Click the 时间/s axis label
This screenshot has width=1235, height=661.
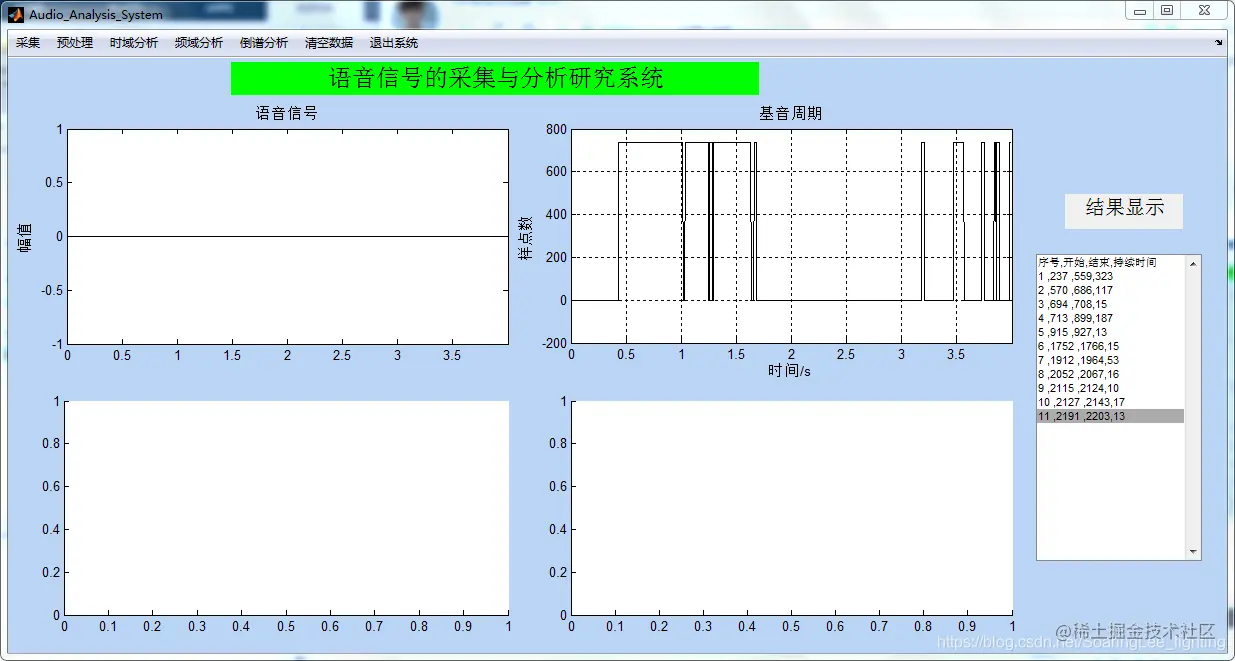[x=790, y=371]
